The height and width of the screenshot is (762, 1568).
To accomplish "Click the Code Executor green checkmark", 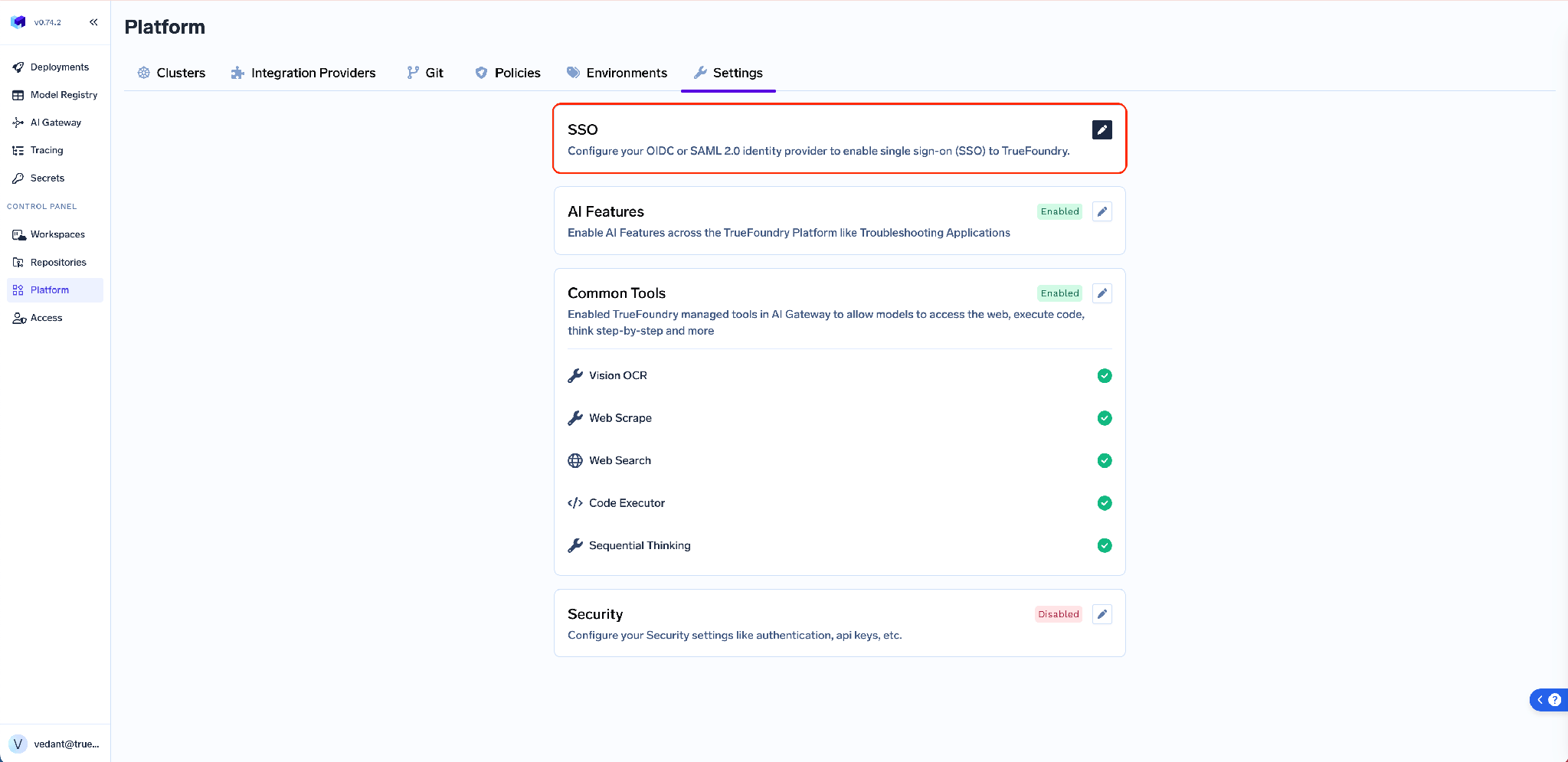I will [1105, 503].
